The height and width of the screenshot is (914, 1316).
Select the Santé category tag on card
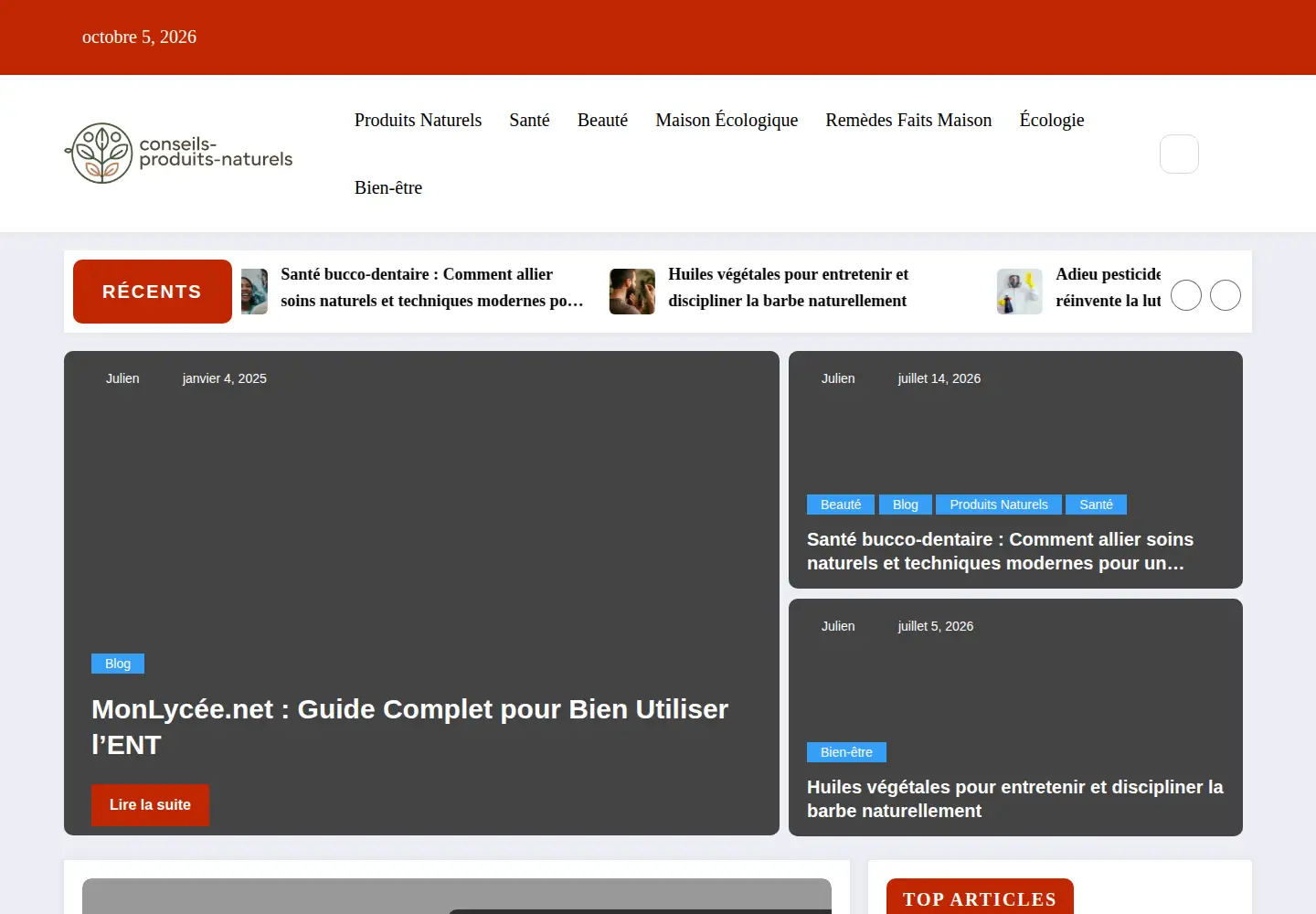[1096, 505]
